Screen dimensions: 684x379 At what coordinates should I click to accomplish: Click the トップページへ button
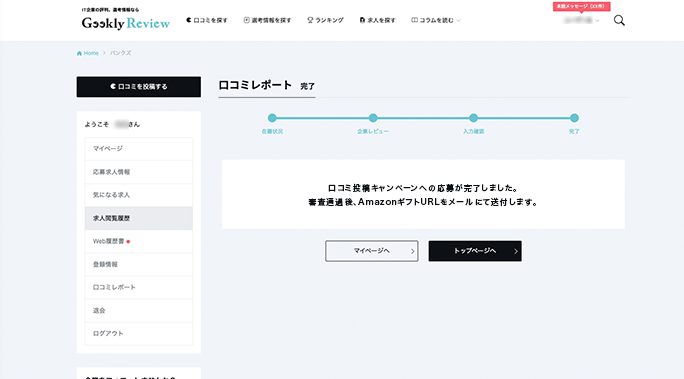(x=475, y=251)
